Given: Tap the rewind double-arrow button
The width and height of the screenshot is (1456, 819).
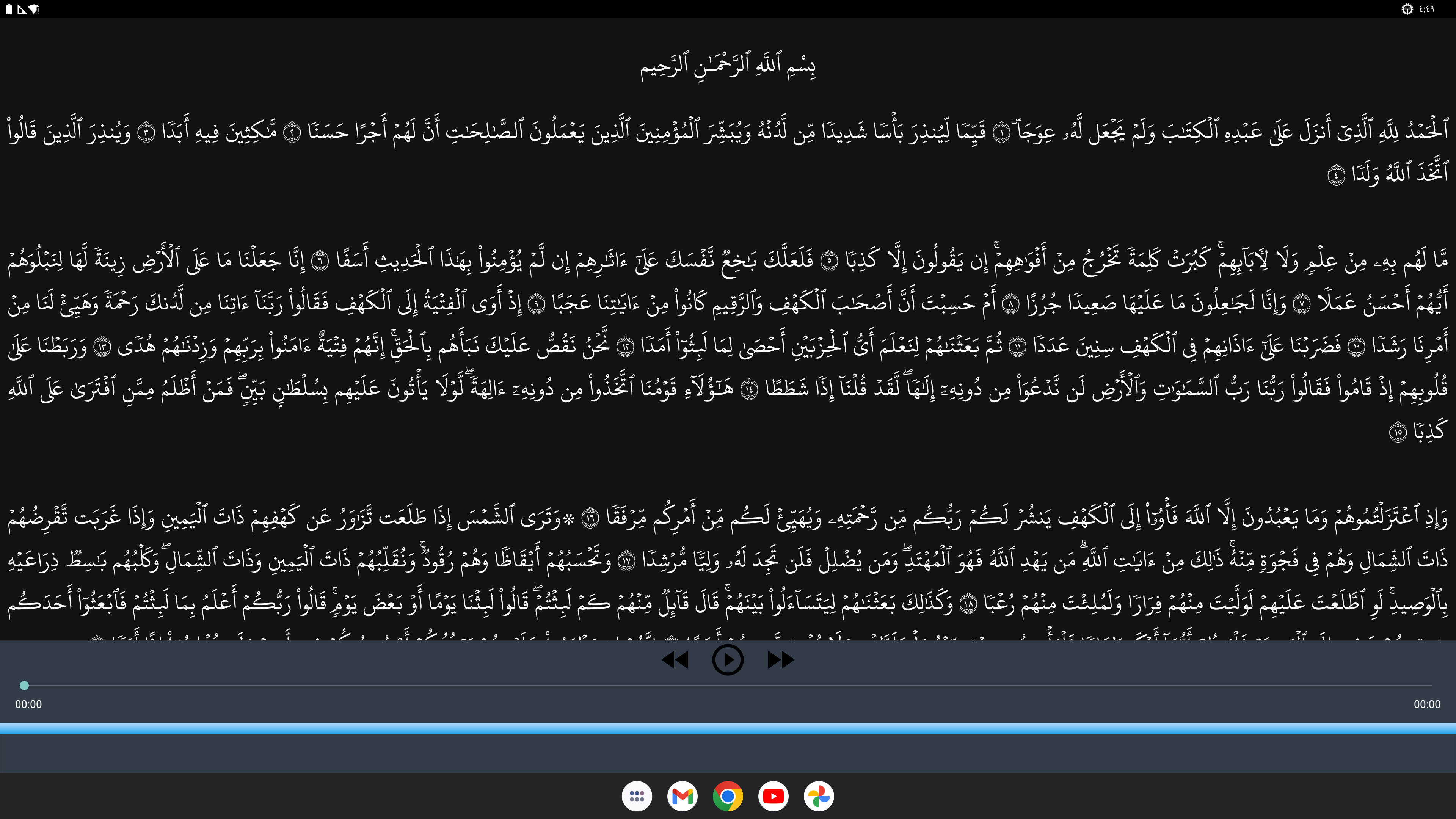Looking at the screenshot, I should pos(675,660).
